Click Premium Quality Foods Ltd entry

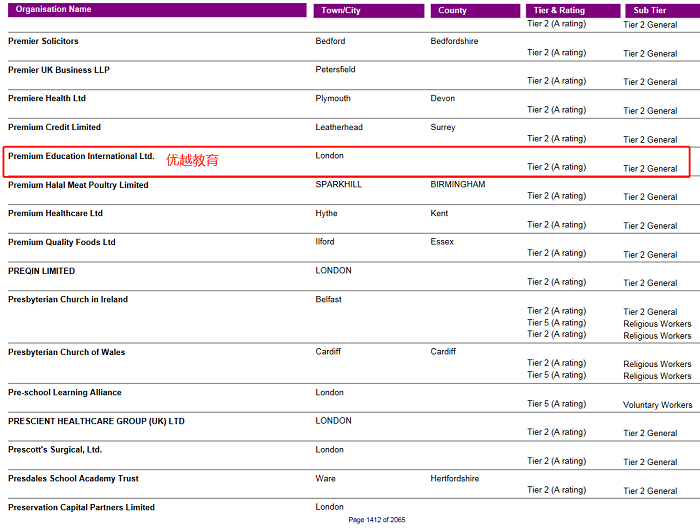pos(62,242)
